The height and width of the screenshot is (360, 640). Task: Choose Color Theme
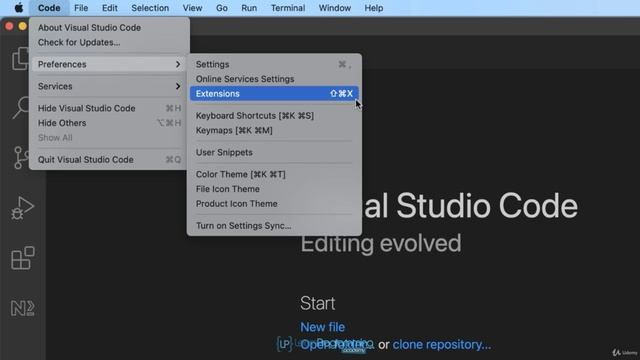click(x=274, y=174)
